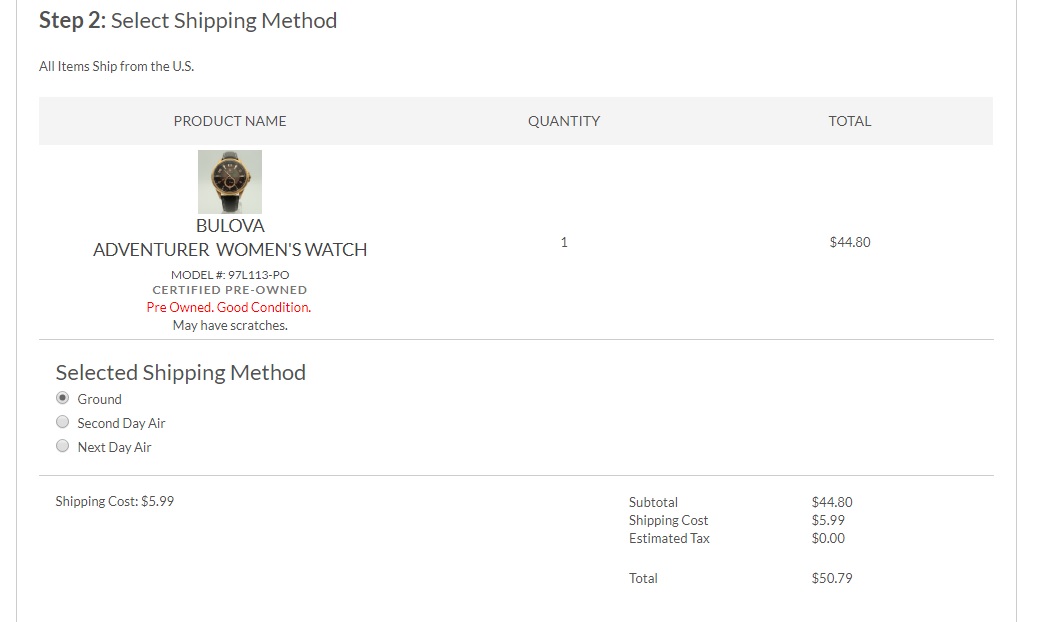This screenshot has width=1052, height=622.
Task: Choose the Second Day Air radio button
Action: [63, 422]
